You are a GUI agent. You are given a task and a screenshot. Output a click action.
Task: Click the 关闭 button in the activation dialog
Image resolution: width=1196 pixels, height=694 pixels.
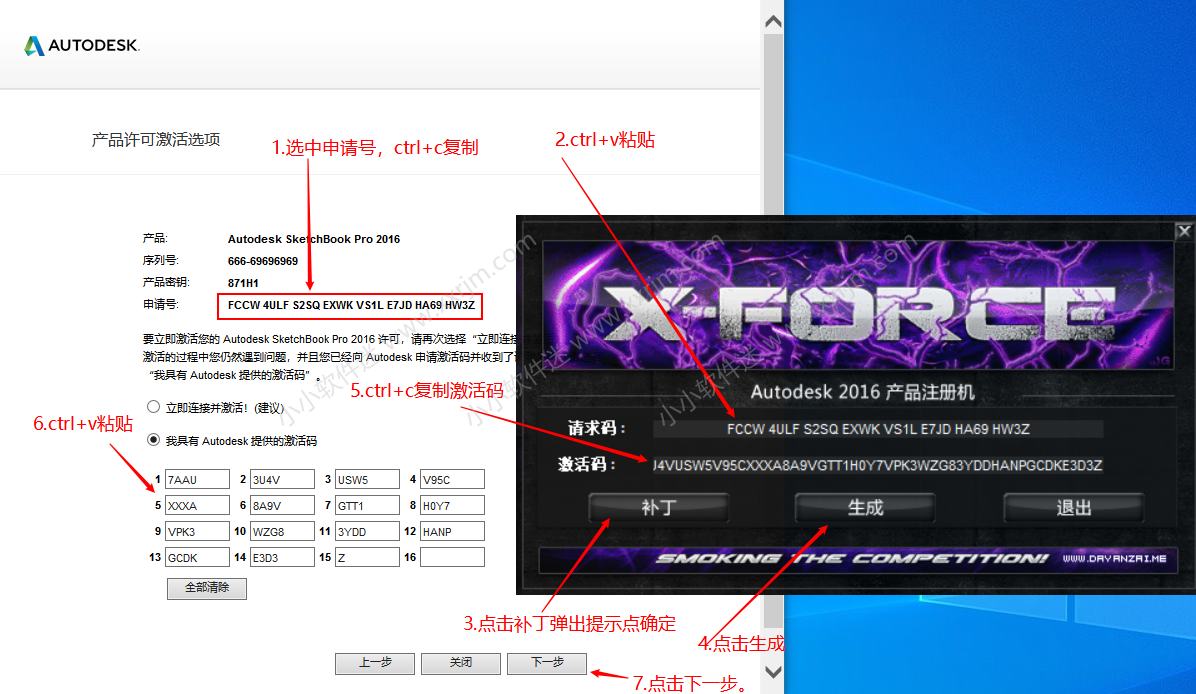pos(460,663)
